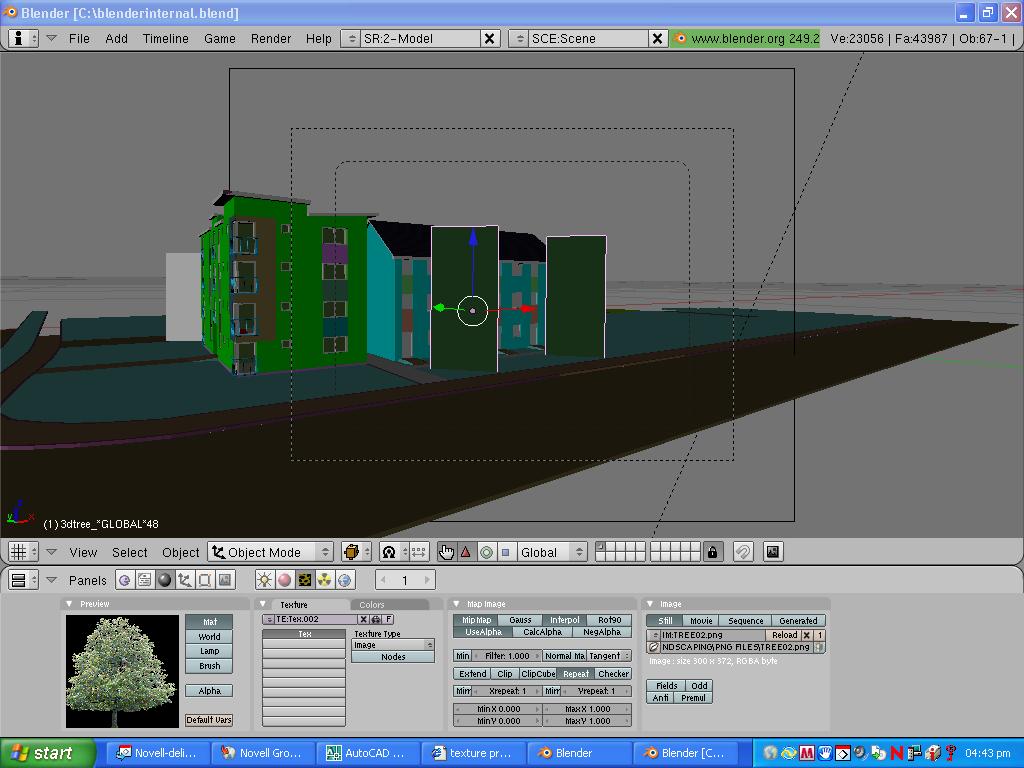Switch to the Scene context icon

225,580
